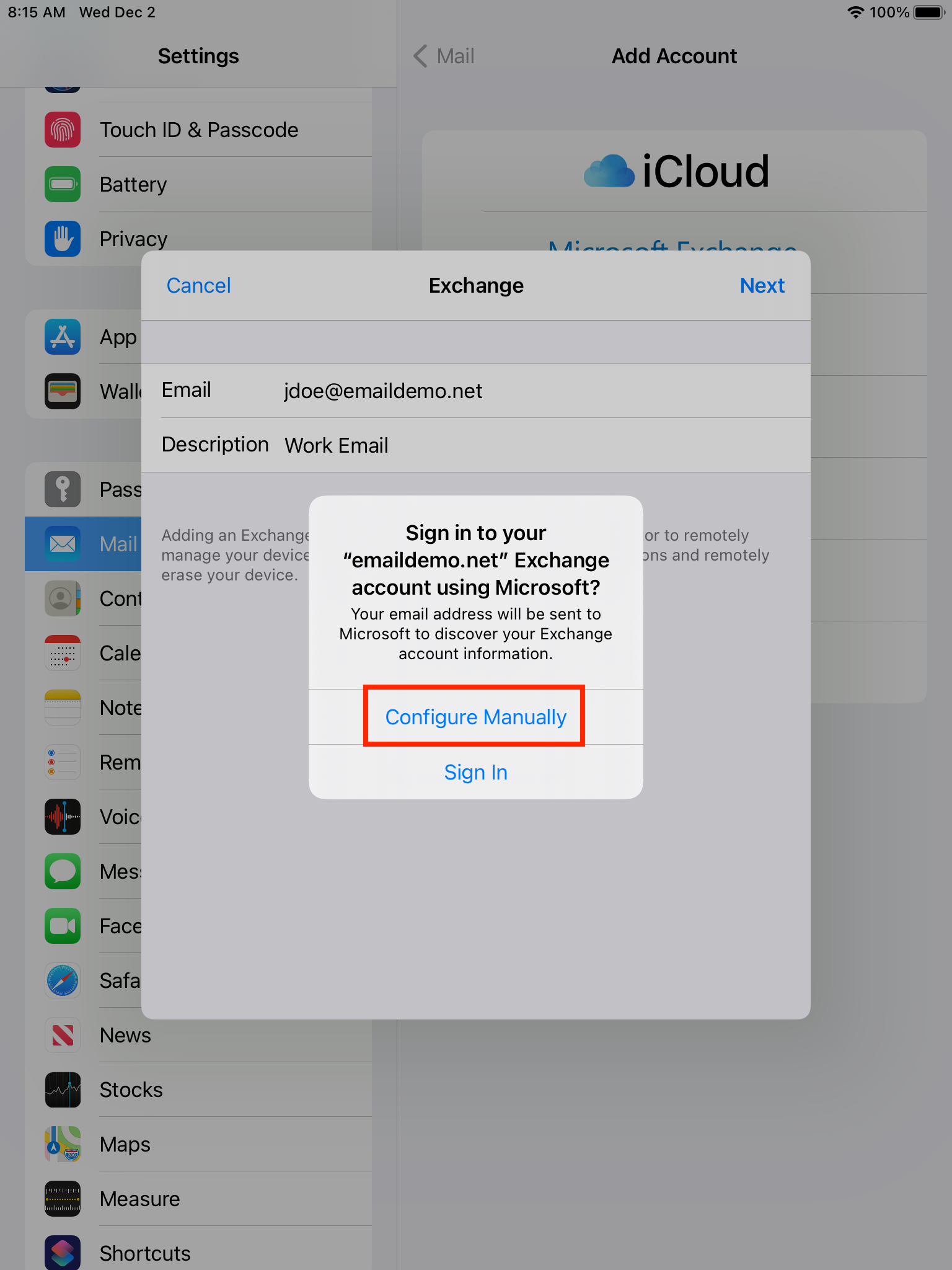Viewport: 952px width, 1270px height.
Task: Select the iCloud account option
Action: pyautogui.click(x=676, y=171)
